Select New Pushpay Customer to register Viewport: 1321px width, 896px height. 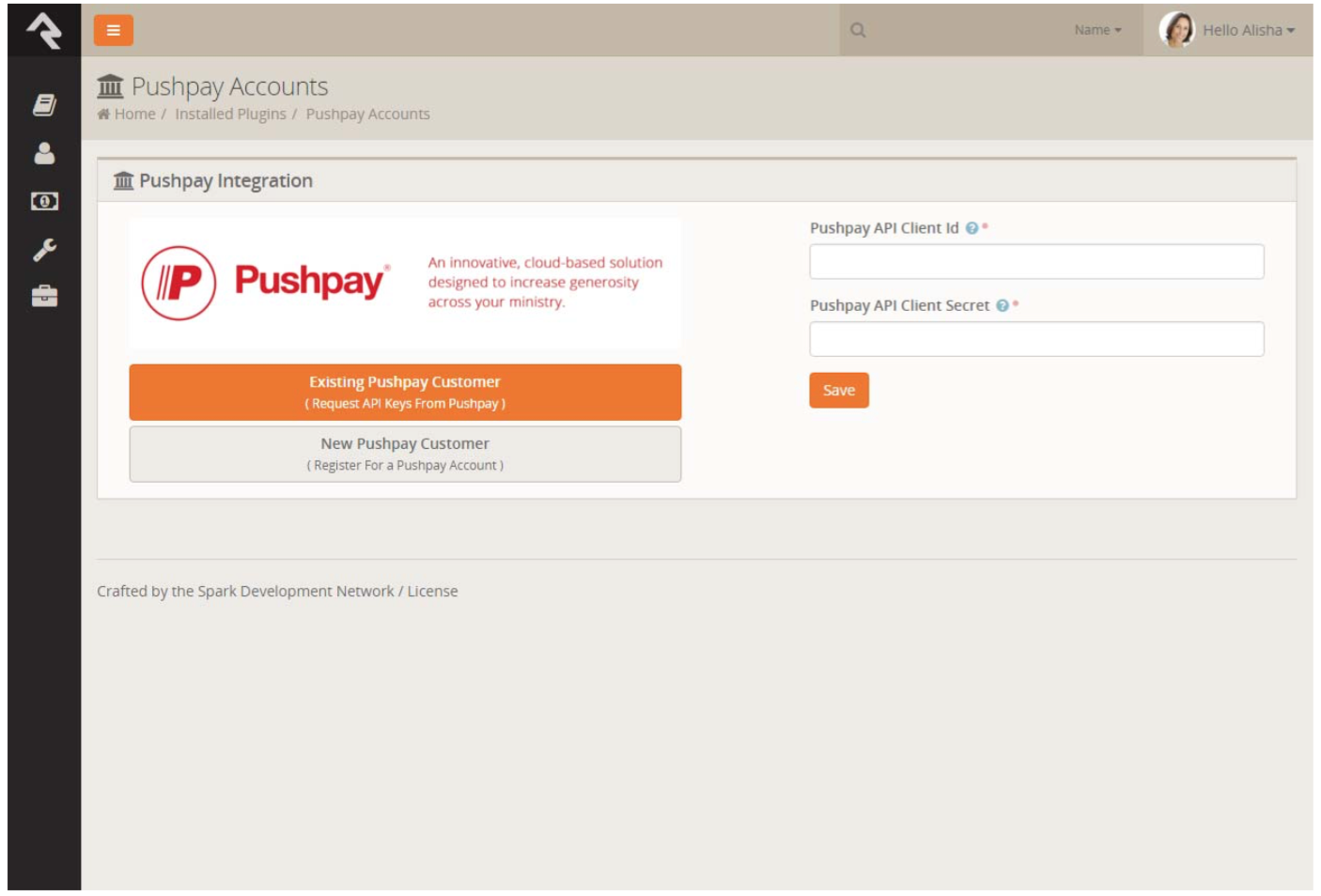pos(406,453)
